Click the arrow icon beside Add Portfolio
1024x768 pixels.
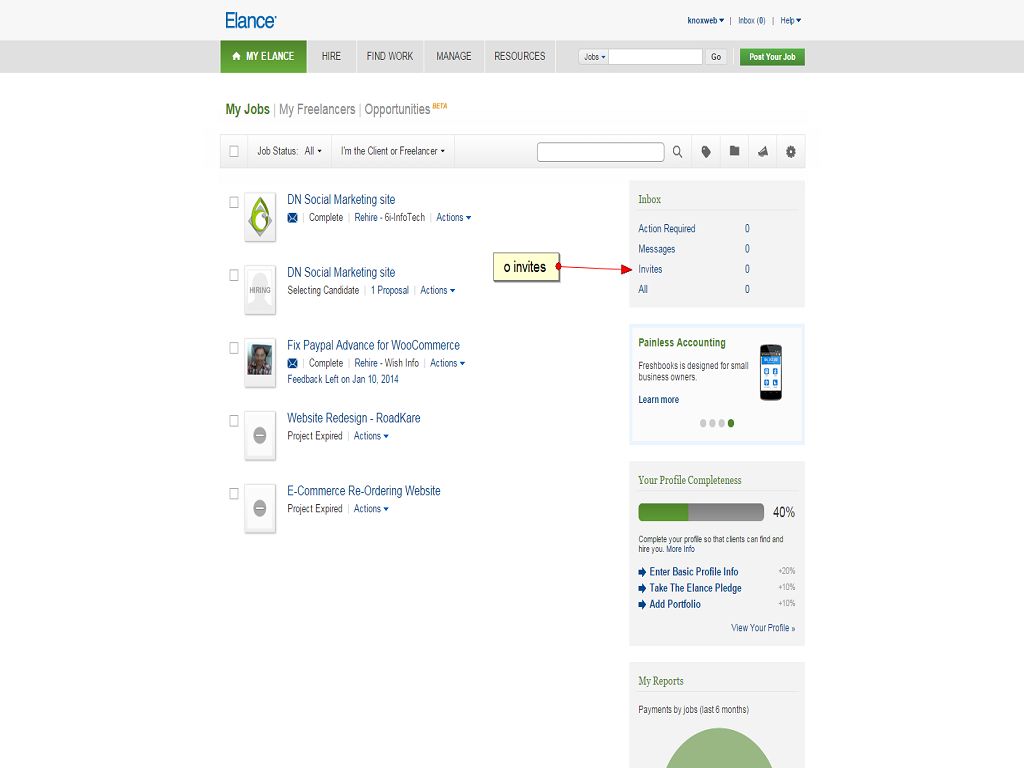(642, 605)
